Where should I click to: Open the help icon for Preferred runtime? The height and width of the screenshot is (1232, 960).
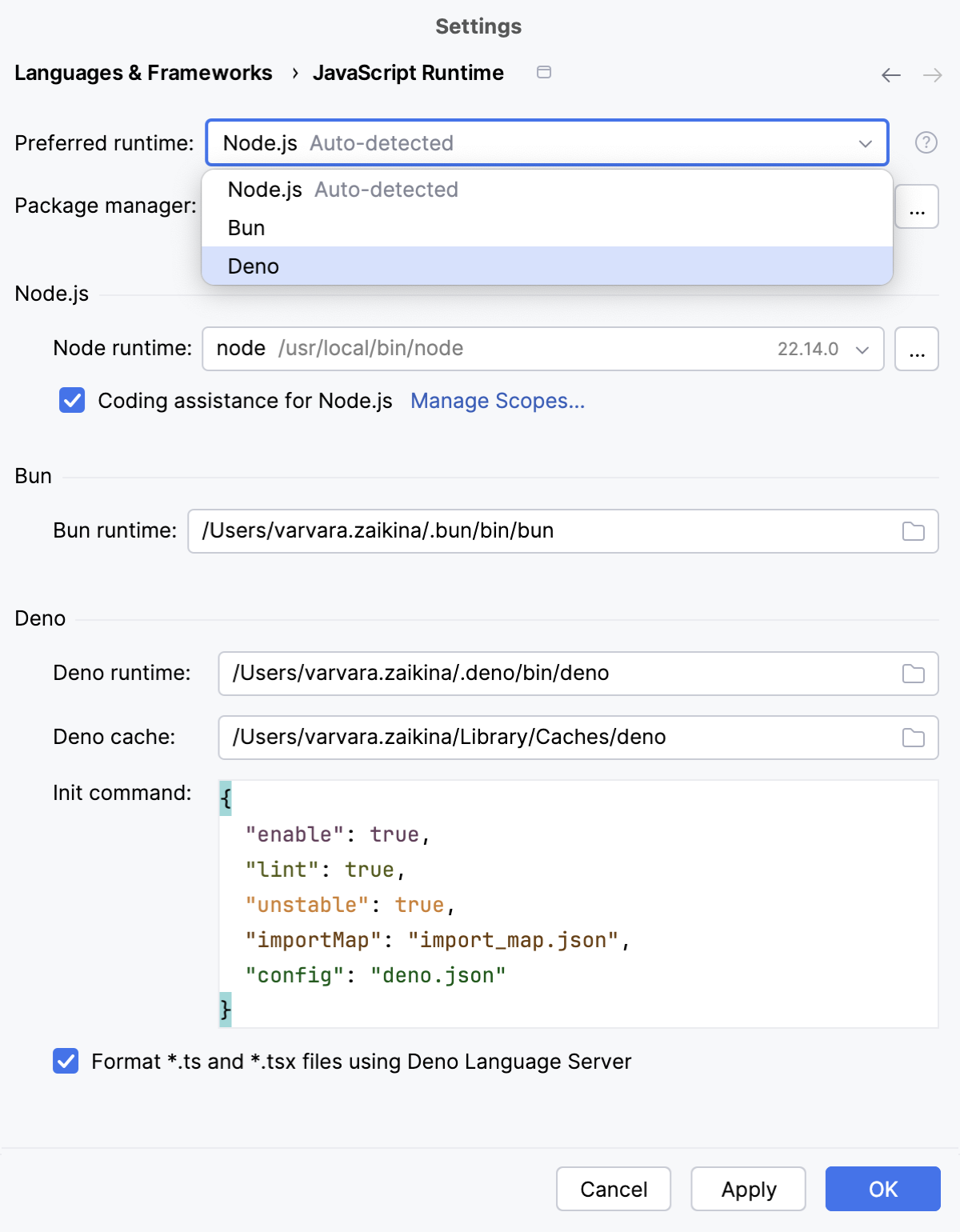click(926, 143)
